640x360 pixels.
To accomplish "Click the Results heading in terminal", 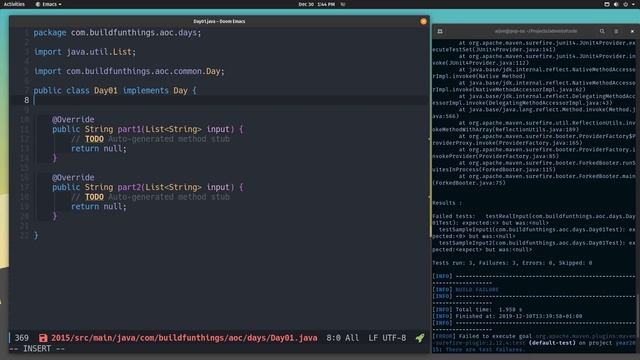I will tap(447, 203).
